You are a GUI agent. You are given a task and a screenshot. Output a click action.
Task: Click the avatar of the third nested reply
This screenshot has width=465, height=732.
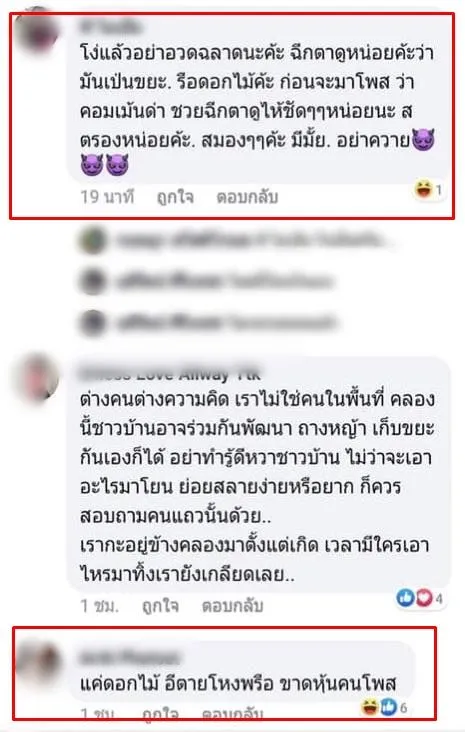92,323
